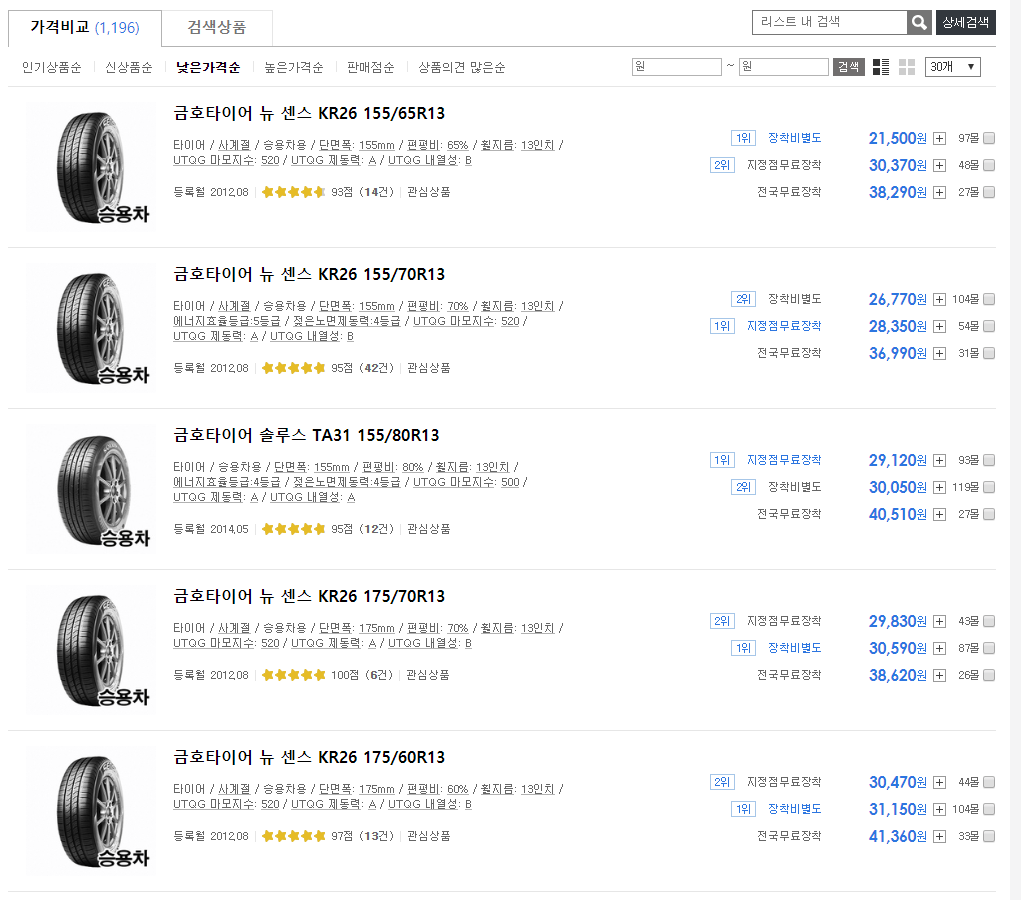Expand the 30,470원 price plus icon
1021x900 pixels.
(939, 782)
